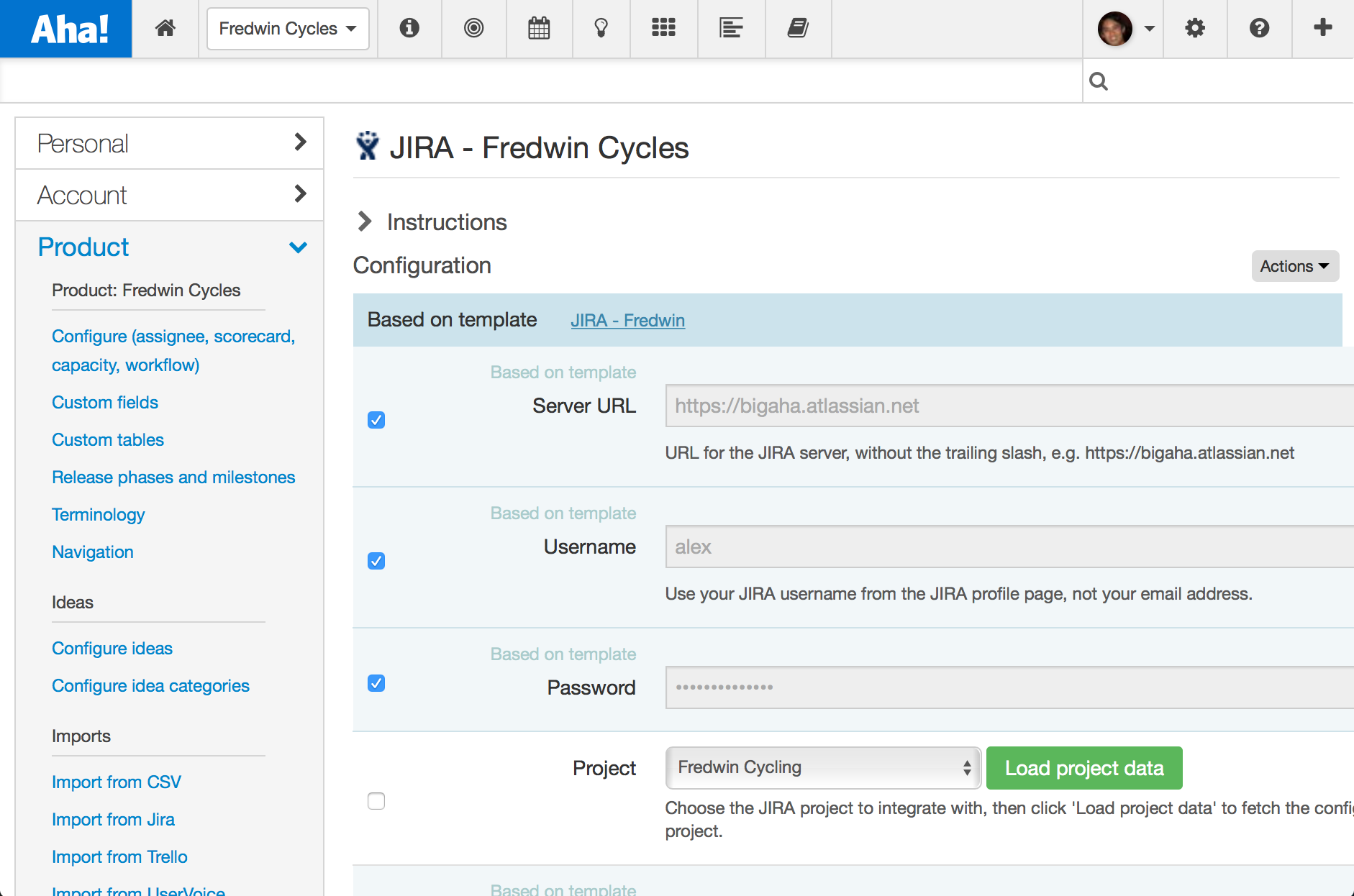Go to the home icon
Screen dimensions: 1354x896
(165, 28)
